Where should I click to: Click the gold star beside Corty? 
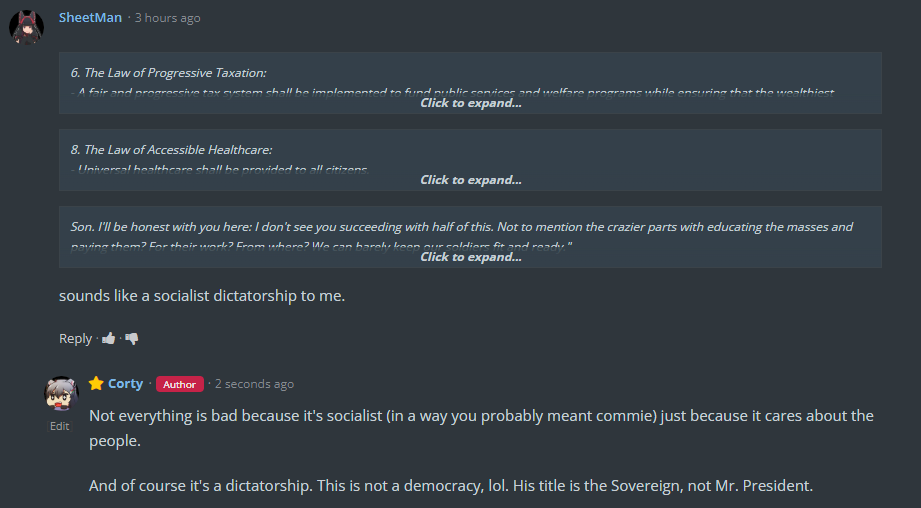pyautogui.click(x=96, y=383)
